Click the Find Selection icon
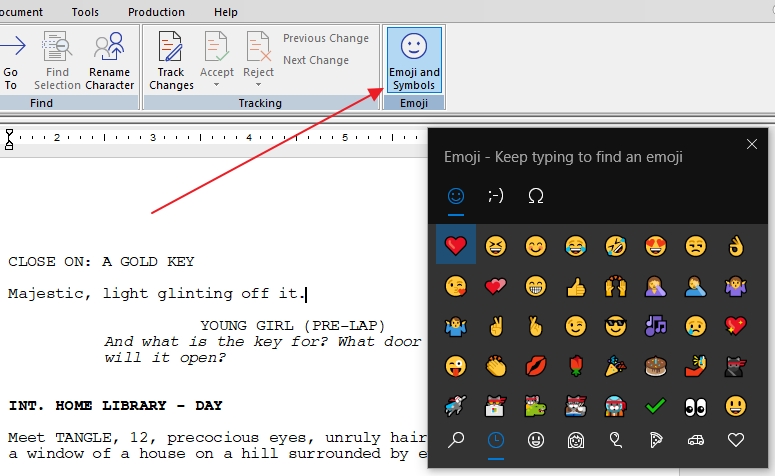The height and width of the screenshot is (476, 775). tap(57, 46)
